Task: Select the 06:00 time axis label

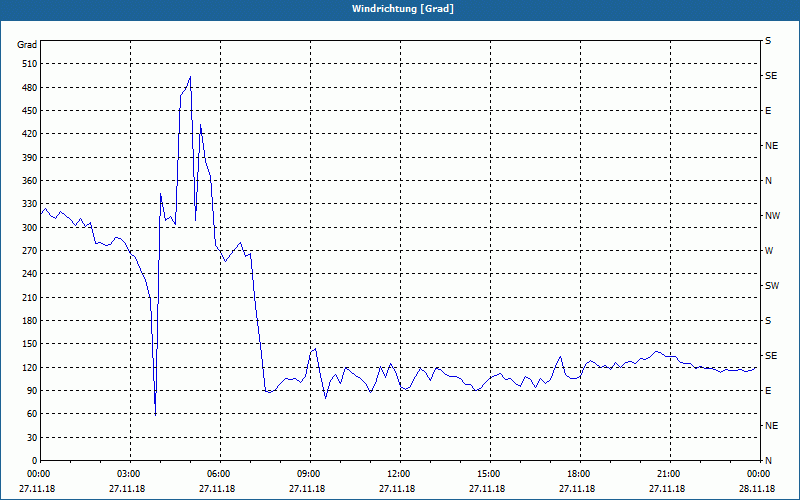Action: (219, 474)
